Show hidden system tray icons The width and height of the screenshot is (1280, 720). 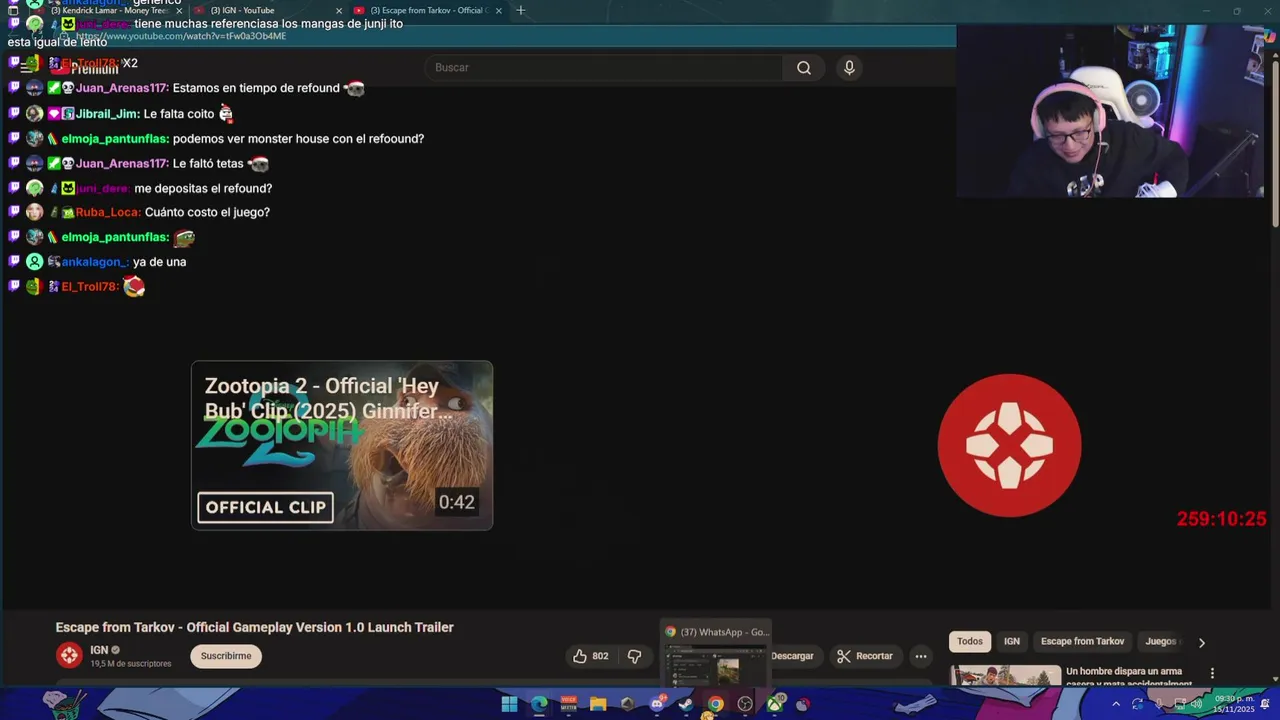pos(1117,704)
